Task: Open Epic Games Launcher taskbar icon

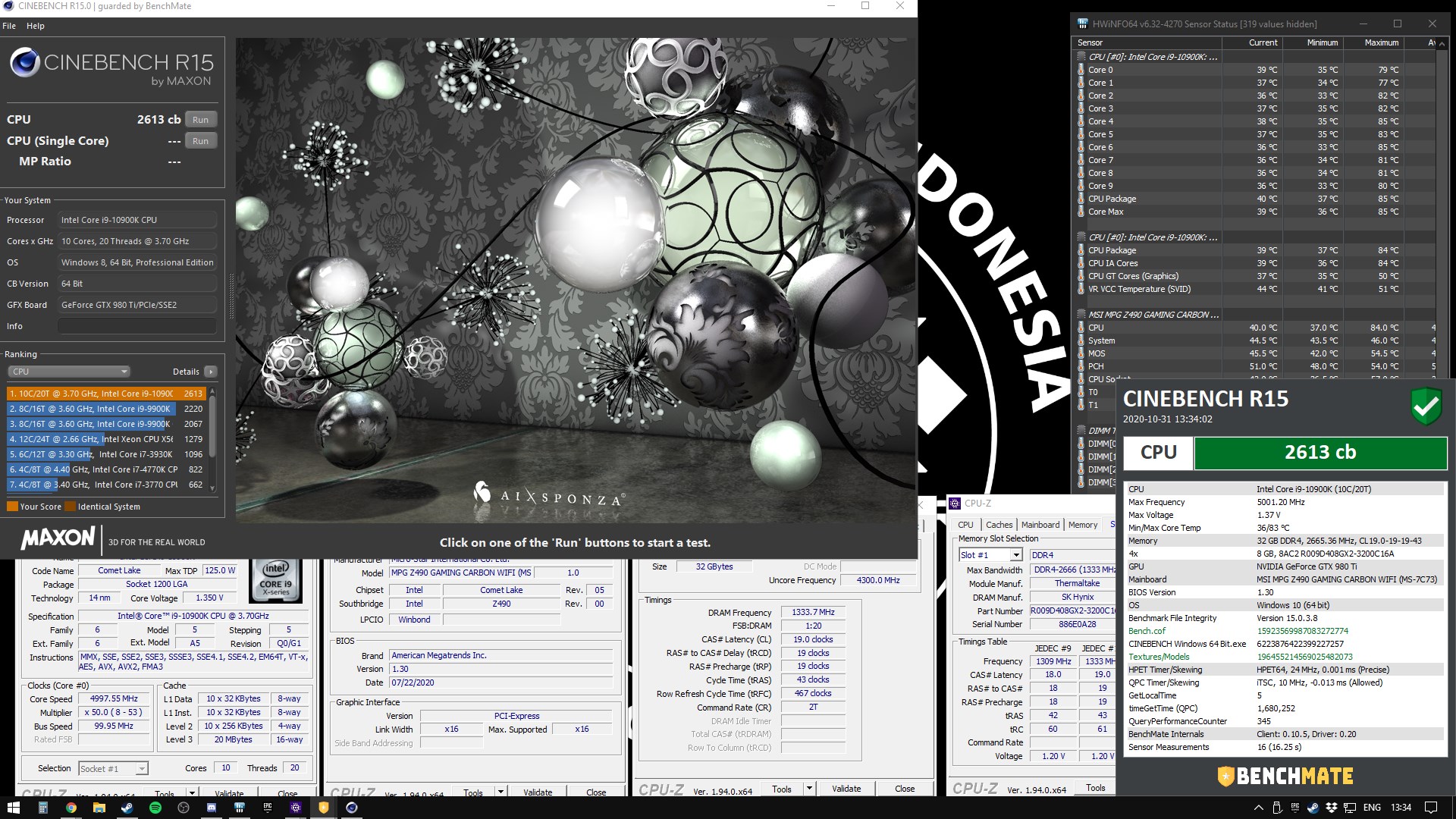Action: (x=268, y=808)
